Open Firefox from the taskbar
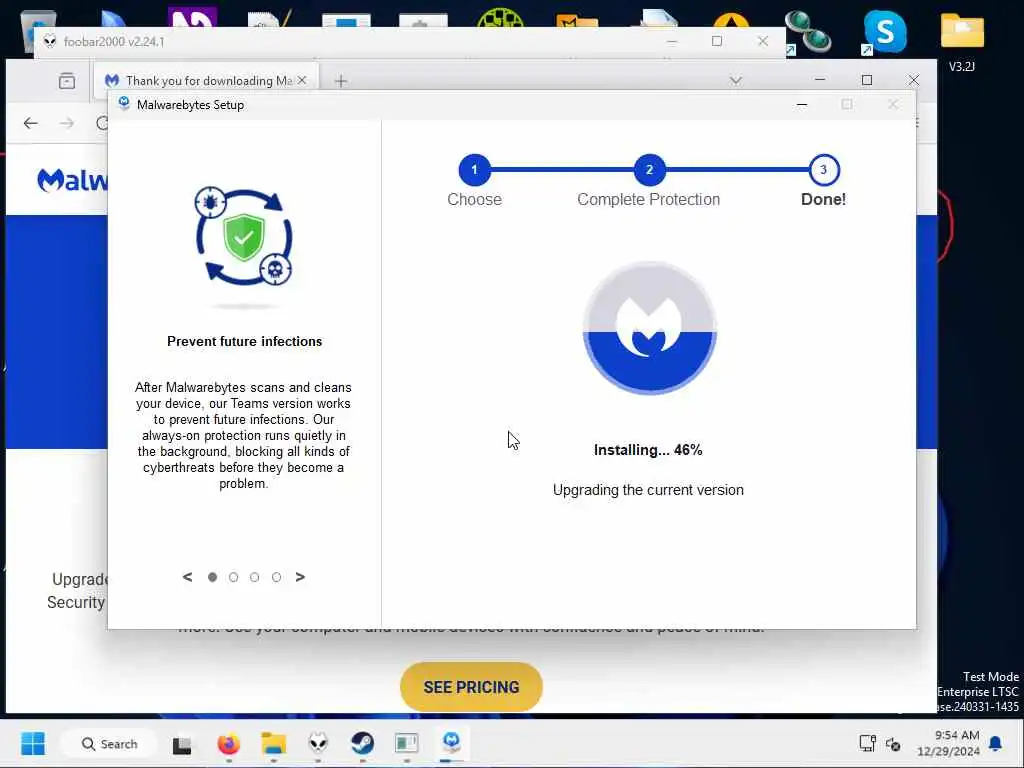This screenshot has height=768, width=1024. point(229,744)
